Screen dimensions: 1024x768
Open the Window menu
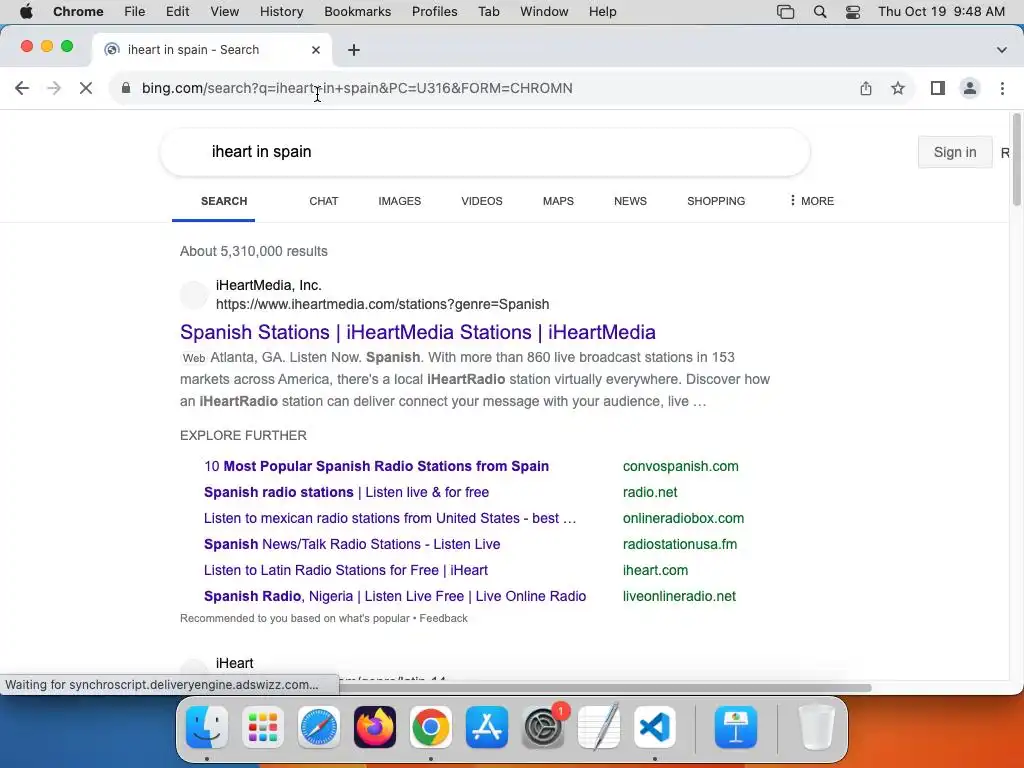544,12
